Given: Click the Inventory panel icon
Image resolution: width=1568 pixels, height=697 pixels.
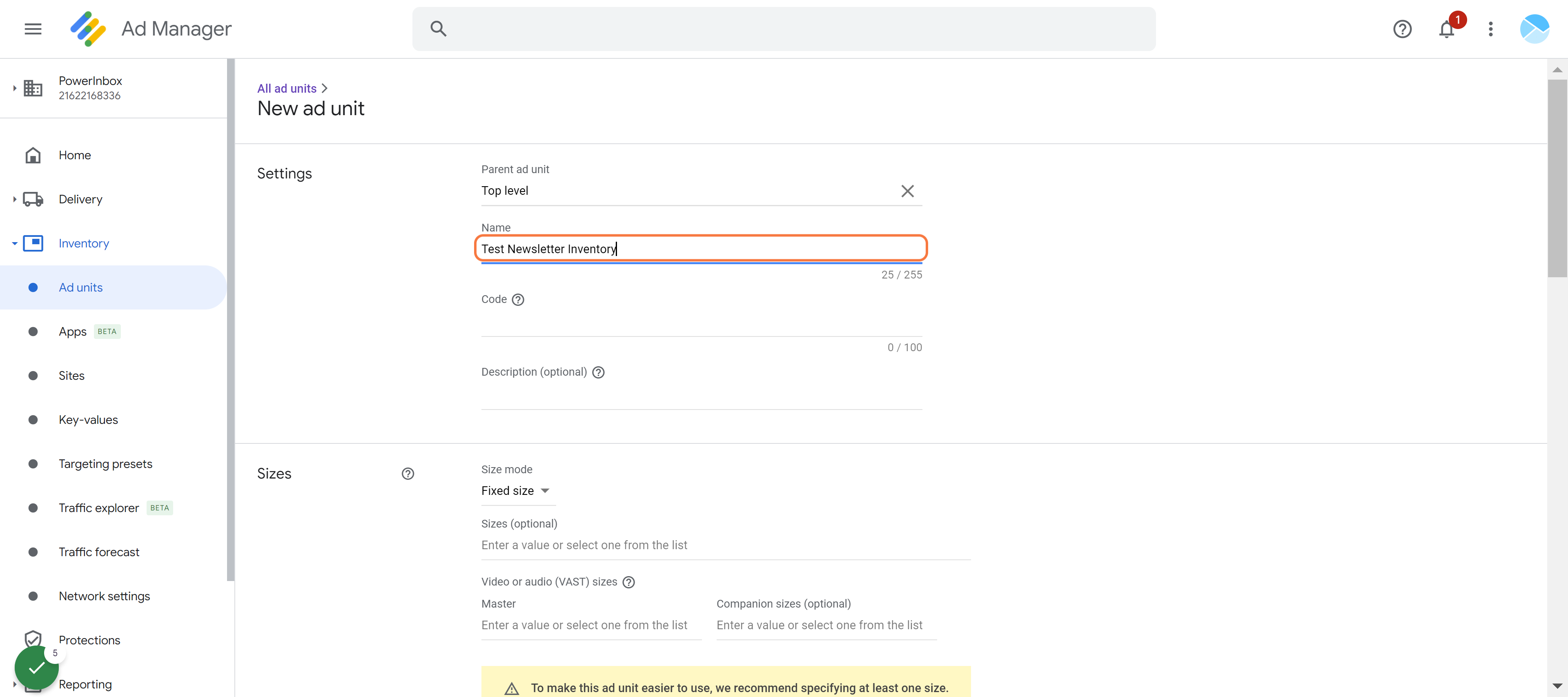Looking at the screenshot, I should [x=33, y=243].
